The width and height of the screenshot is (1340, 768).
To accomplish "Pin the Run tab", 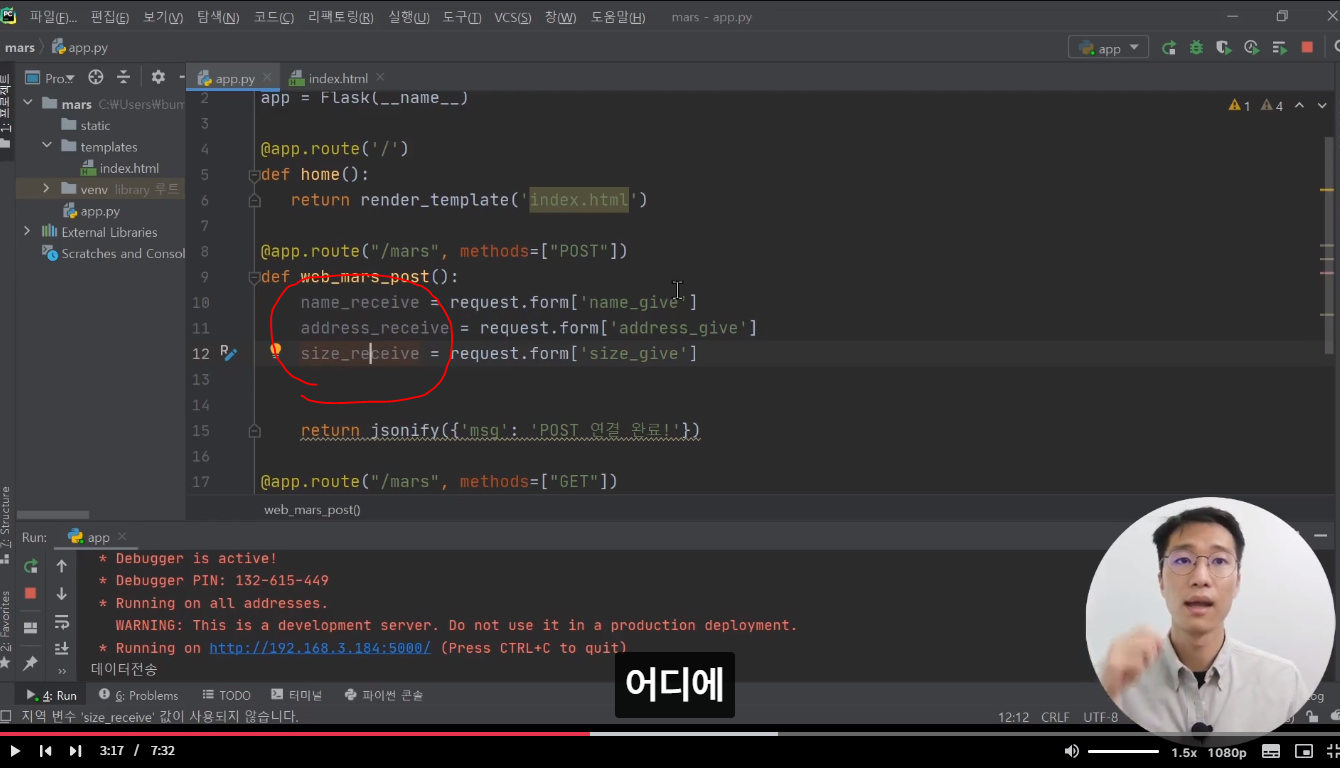I will point(31,662).
